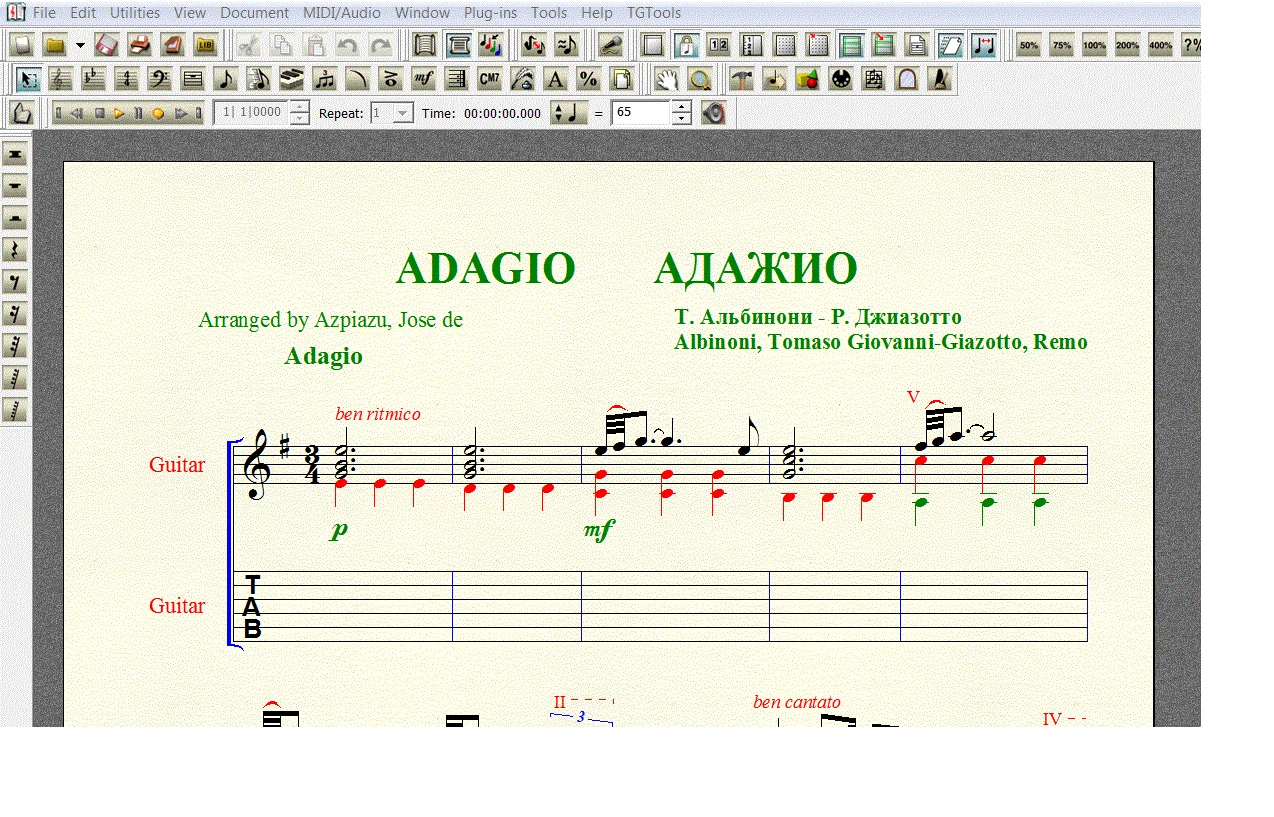Select the Hand Grabber tool
The image size is (1274, 817).
pos(667,79)
